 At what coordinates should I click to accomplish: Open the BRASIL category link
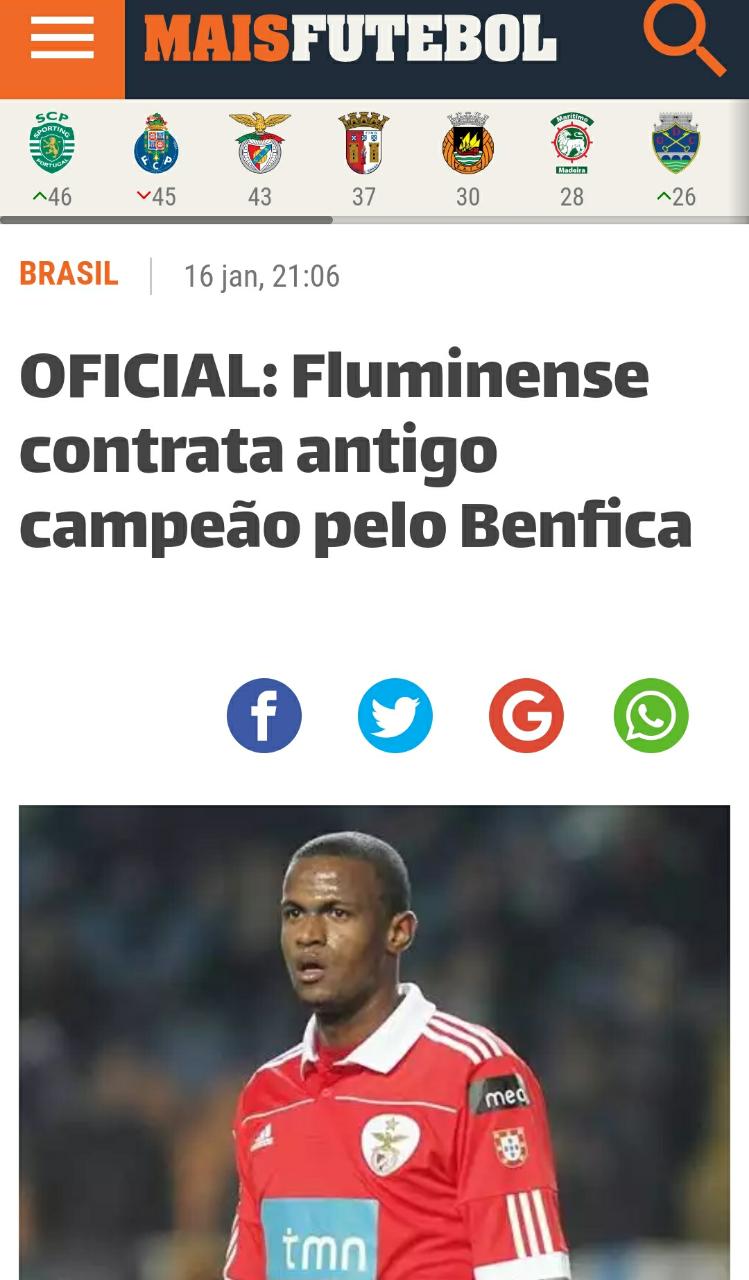tap(69, 274)
